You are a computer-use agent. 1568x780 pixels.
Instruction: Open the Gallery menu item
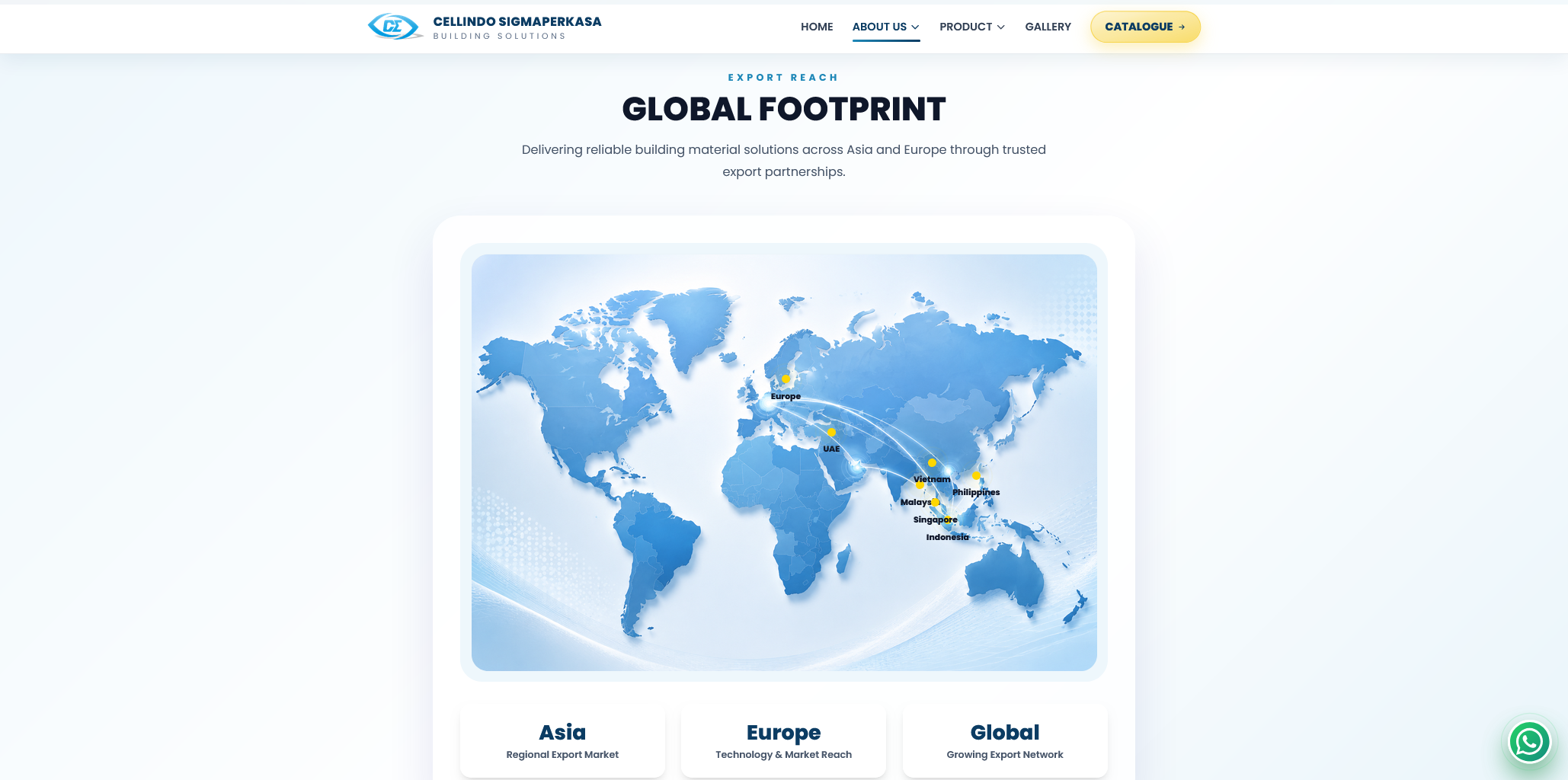[1048, 27]
